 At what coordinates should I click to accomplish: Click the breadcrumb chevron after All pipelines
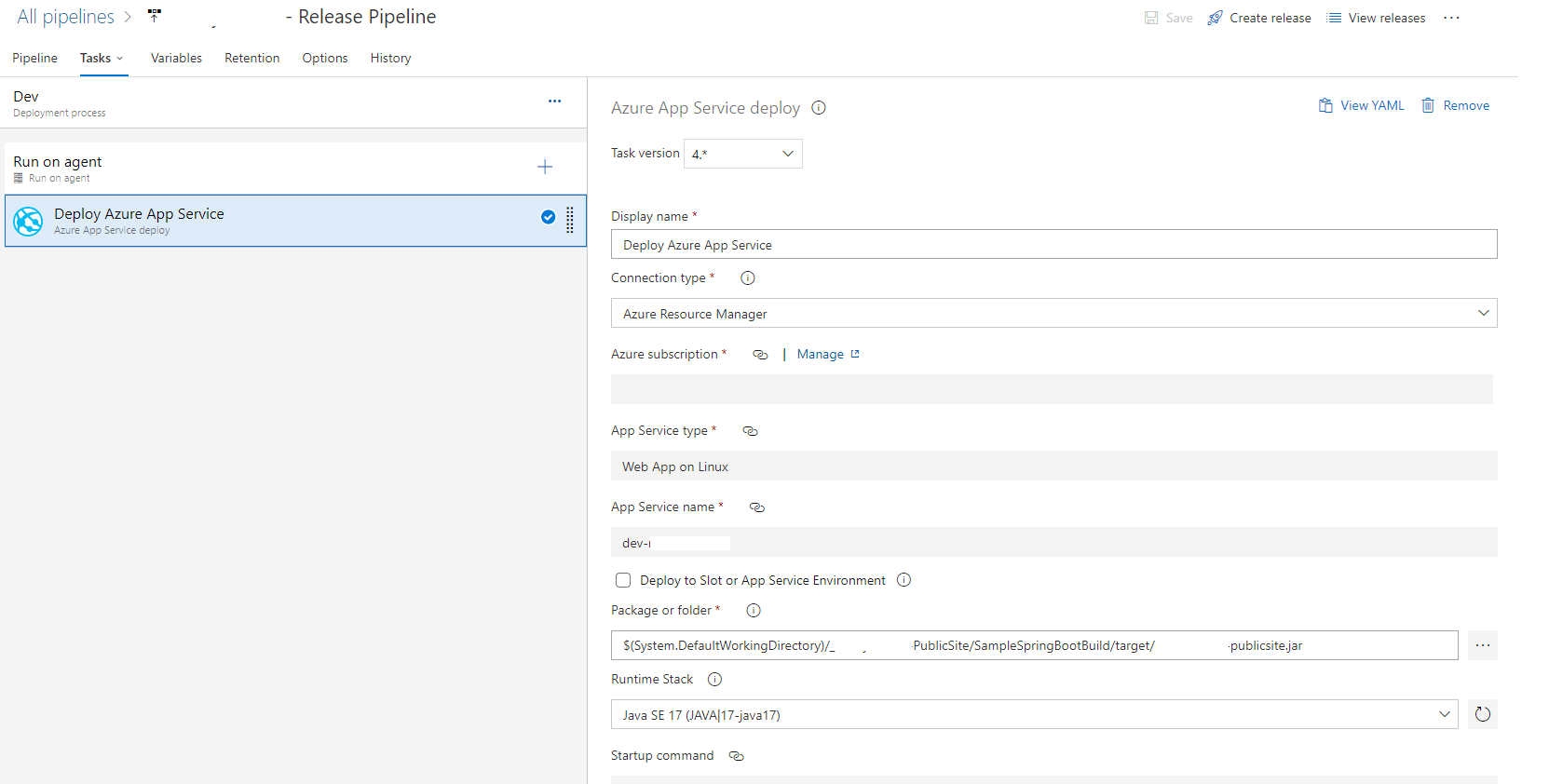pyautogui.click(x=128, y=17)
